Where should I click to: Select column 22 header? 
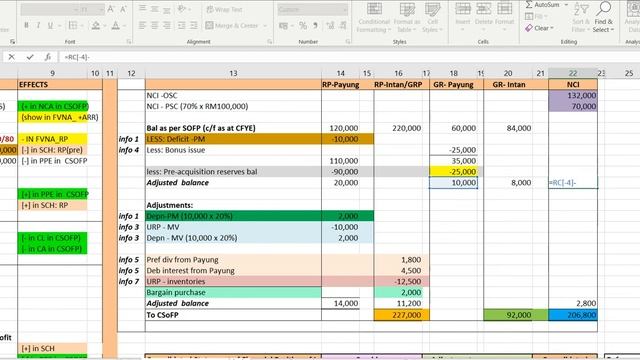pyautogui.click(x=573, y=73)
